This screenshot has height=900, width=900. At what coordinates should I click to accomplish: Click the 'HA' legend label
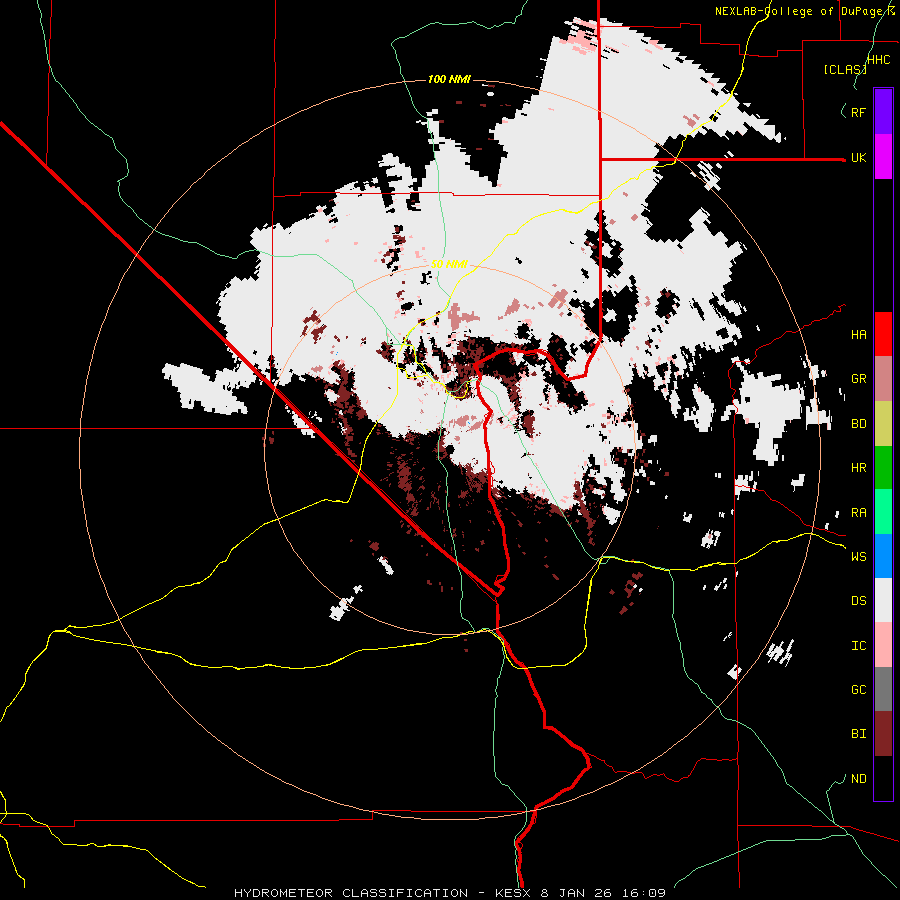coord(858,334)
